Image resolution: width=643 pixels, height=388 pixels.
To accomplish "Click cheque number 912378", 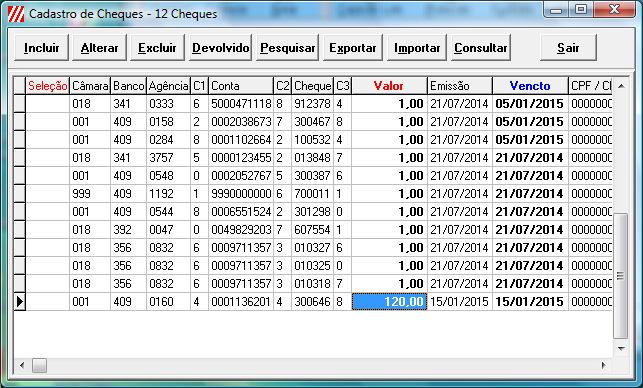I will click(x=312, y=104).
